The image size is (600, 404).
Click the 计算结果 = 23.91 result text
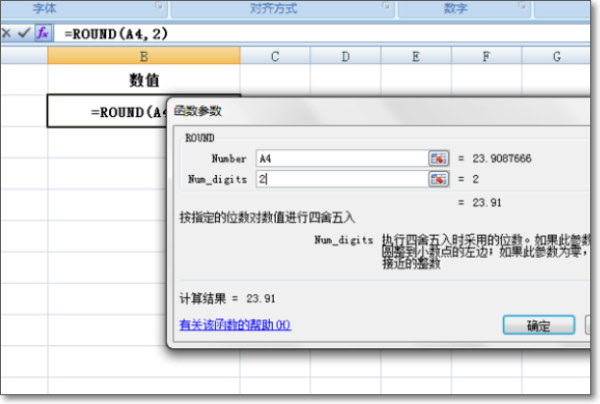point(227,298)
